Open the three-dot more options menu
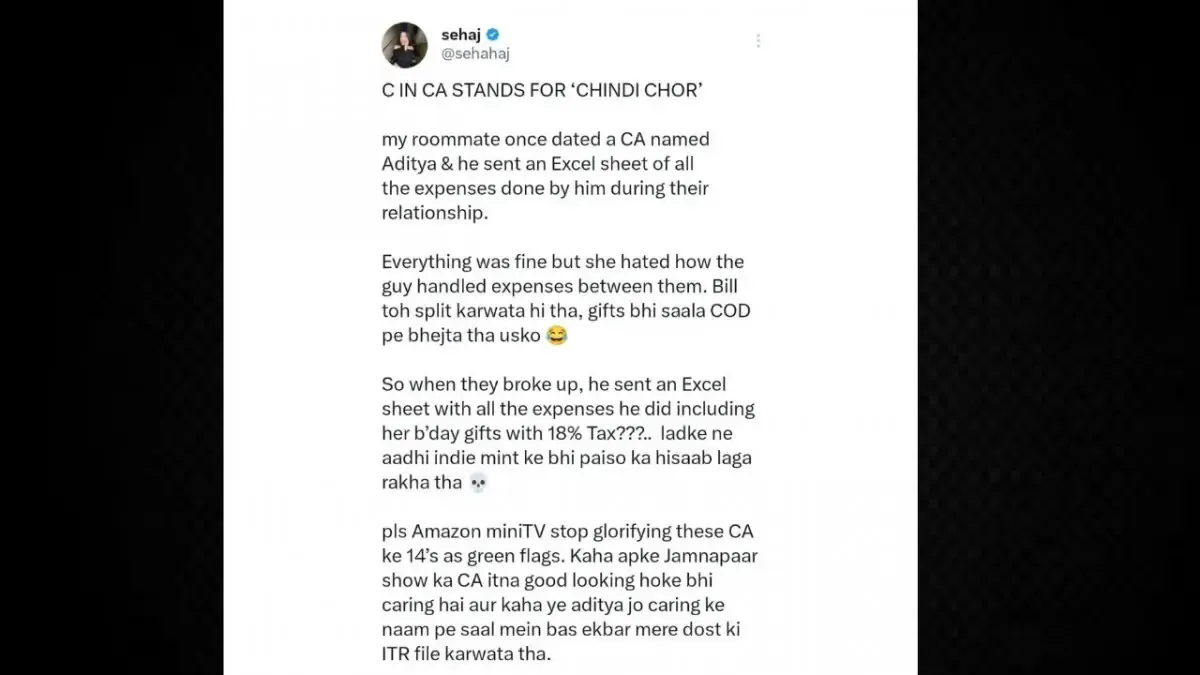1200x675 pixels. coord(758,41)
